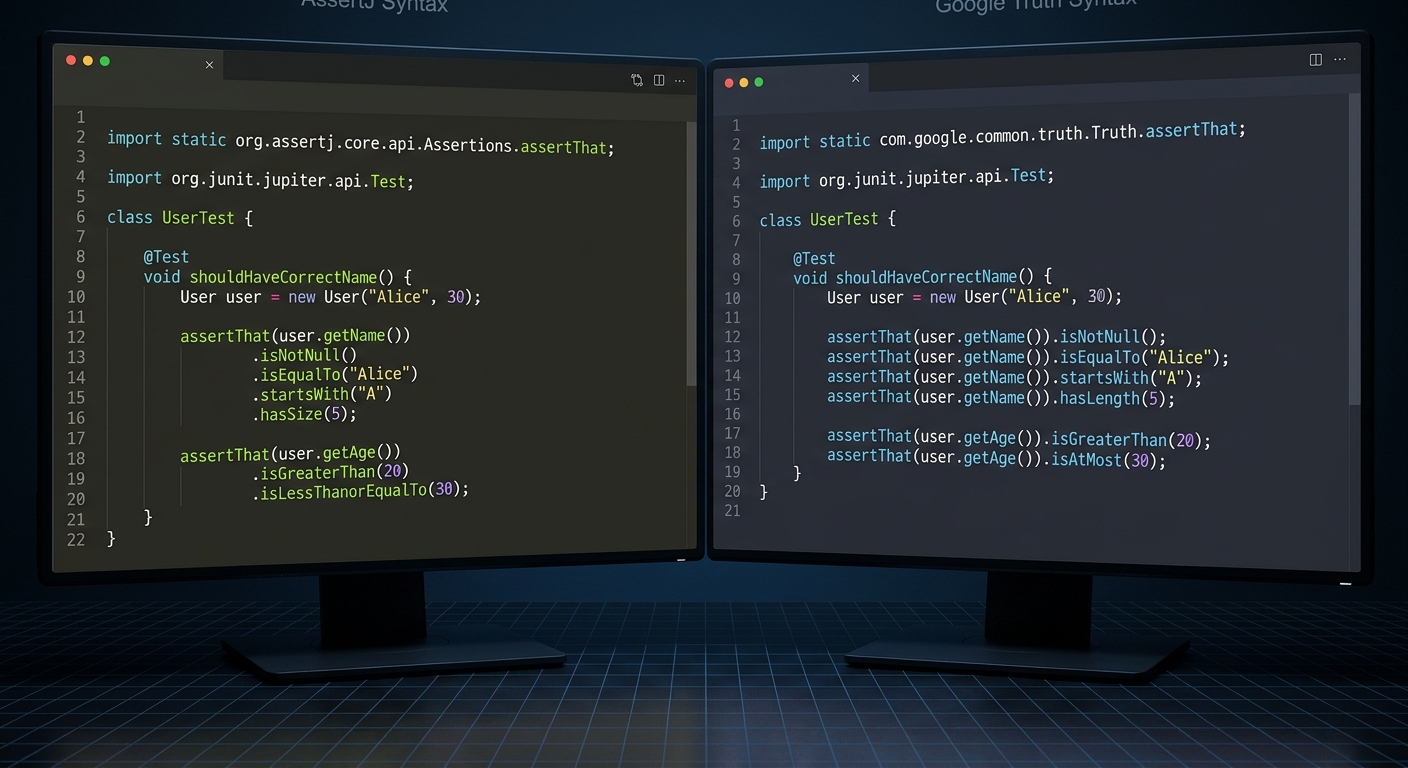Click the compare changes icon in left editor

pyautogui.click(x=637, y=80)
